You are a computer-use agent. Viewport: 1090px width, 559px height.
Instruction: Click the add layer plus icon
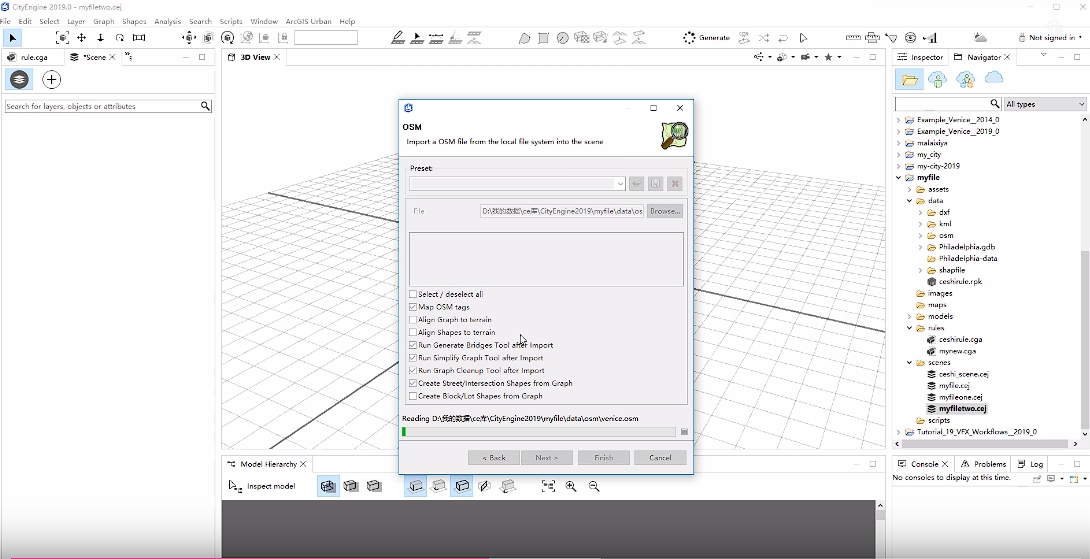point(51,80)
